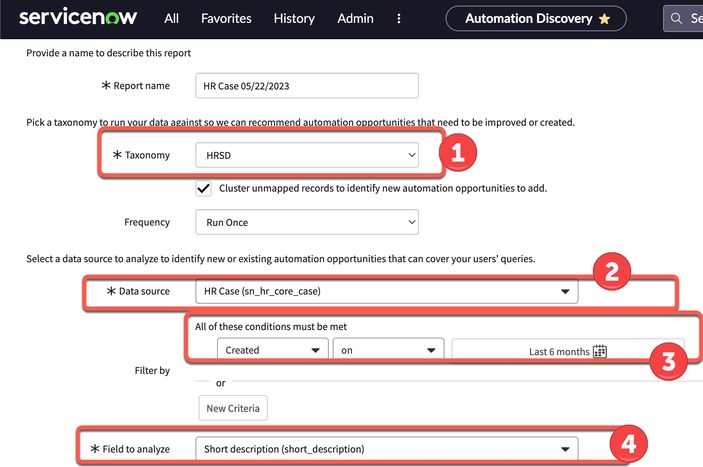
Task: Open the 'on' operator dropdown
Action: [388, 350]
